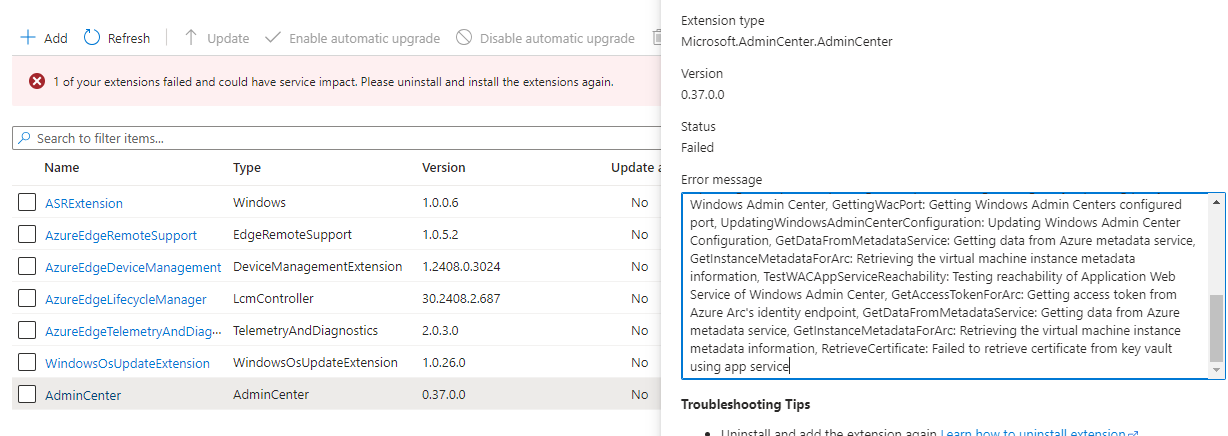This screenshot has width=1228, height=436.
Task: Click the Type column header
Action: click(x=247, y=167)
